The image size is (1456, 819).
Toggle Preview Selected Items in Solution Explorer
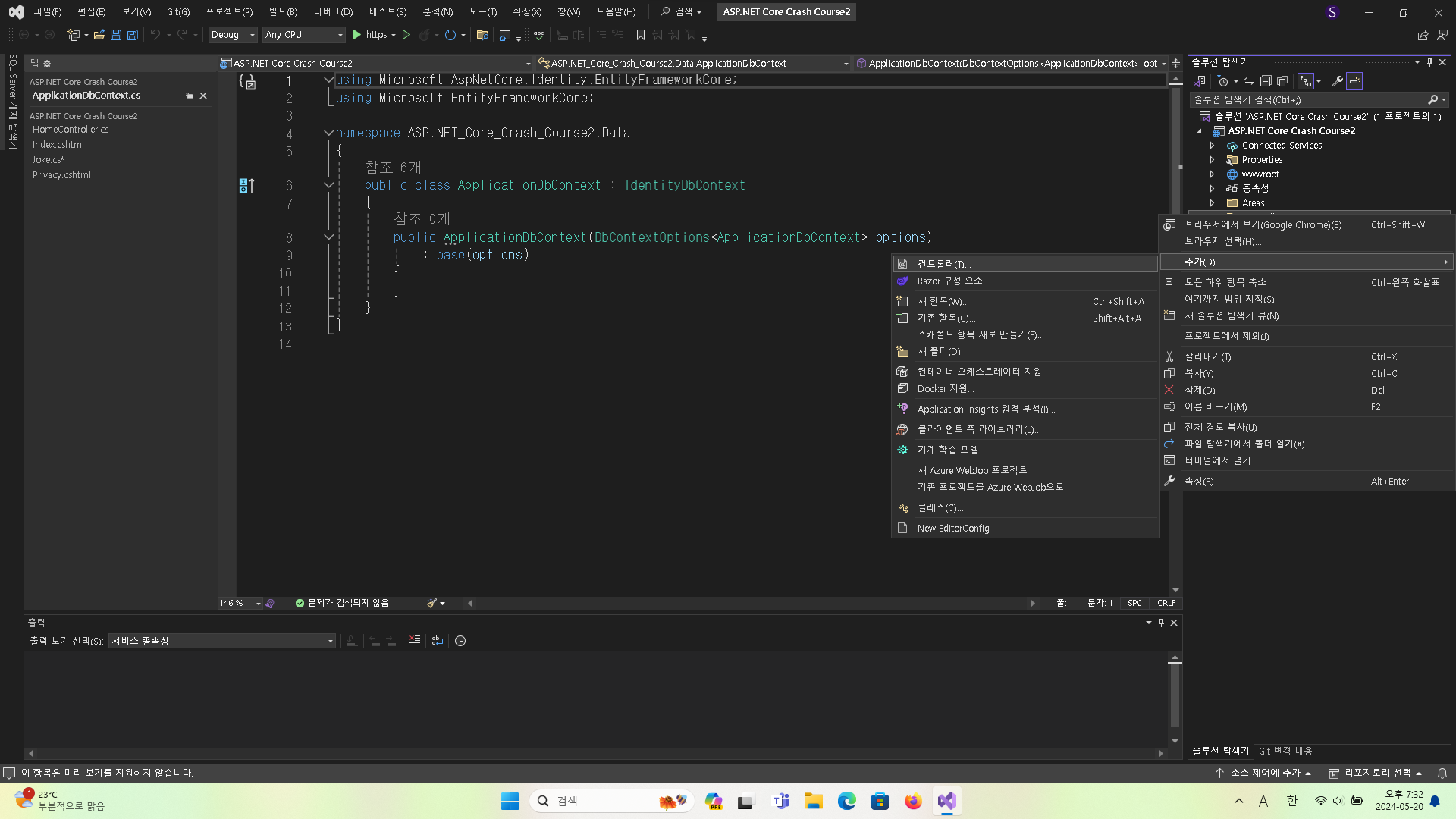(x=1354, y=81)
